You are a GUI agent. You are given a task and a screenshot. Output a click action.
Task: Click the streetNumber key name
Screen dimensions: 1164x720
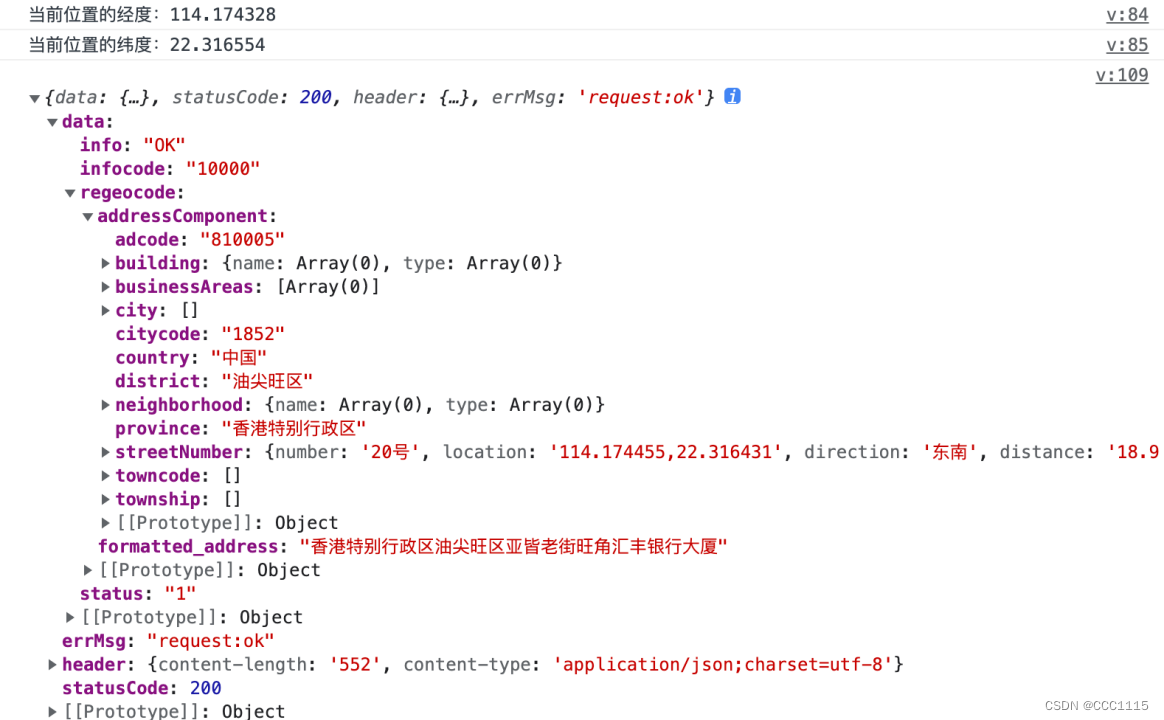179,452
